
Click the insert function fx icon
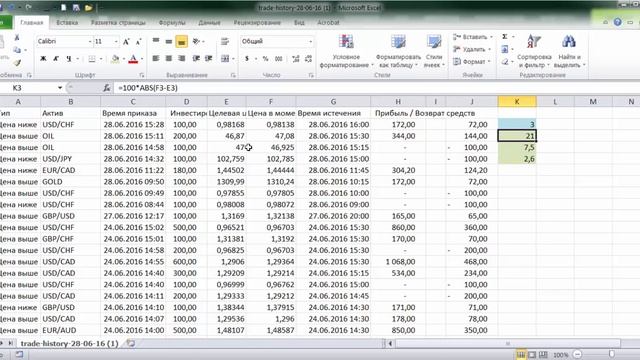pyautogui.click(x=107, y=88)
